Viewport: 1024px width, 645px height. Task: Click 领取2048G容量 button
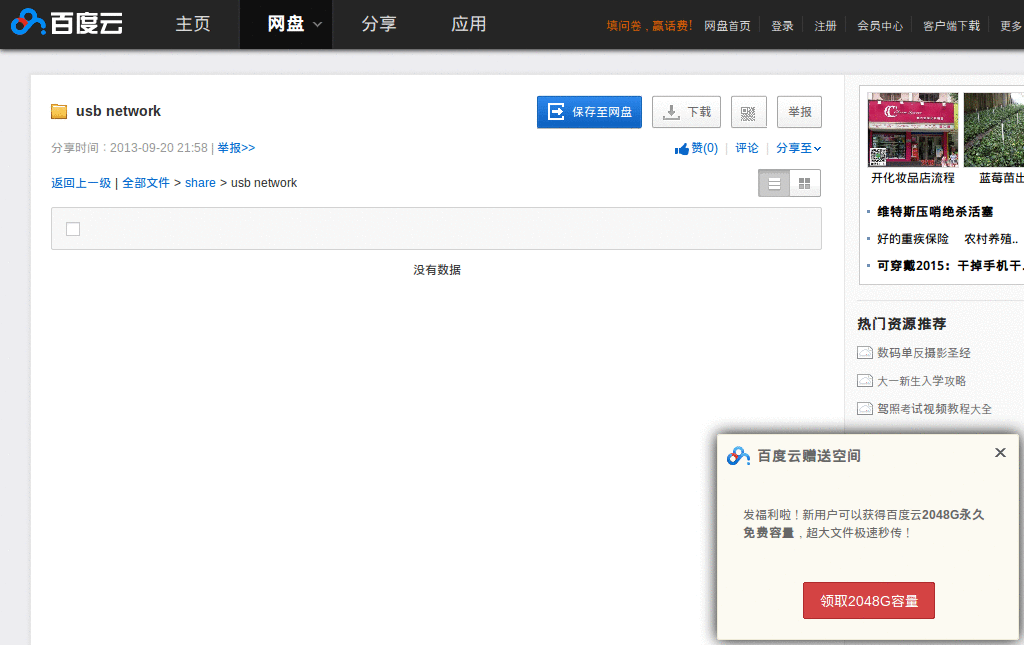coord(869,601)
